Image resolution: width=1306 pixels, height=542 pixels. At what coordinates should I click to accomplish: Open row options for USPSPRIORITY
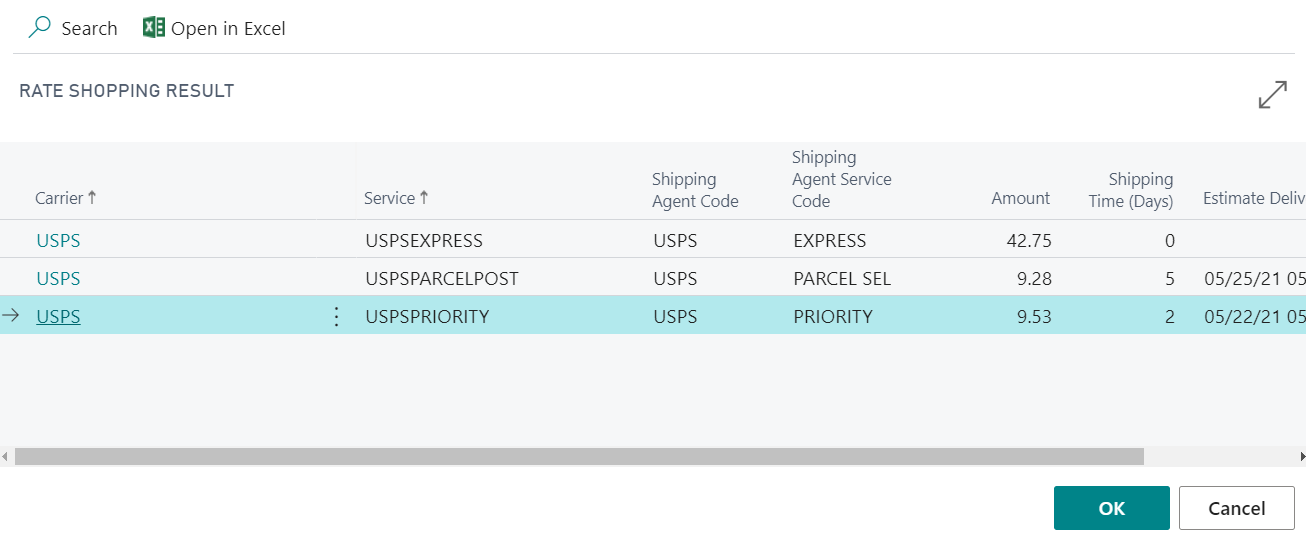pyautogui.click(x=336, y=317)
